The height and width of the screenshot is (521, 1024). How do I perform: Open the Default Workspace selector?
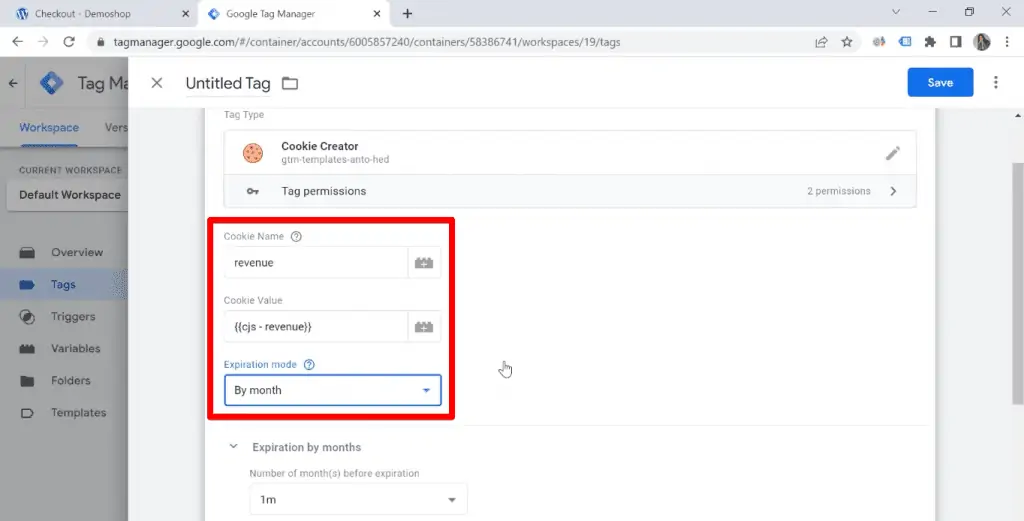(67, 195)
